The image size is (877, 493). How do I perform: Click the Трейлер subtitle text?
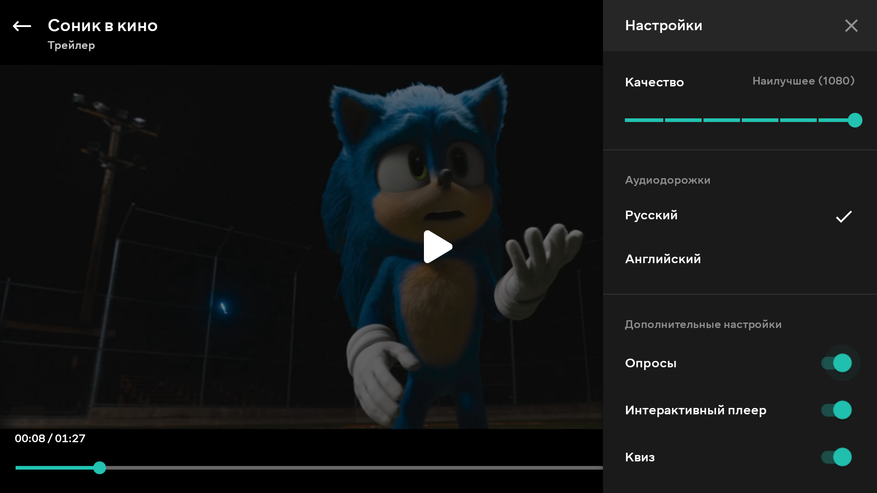tap(71, 45)
